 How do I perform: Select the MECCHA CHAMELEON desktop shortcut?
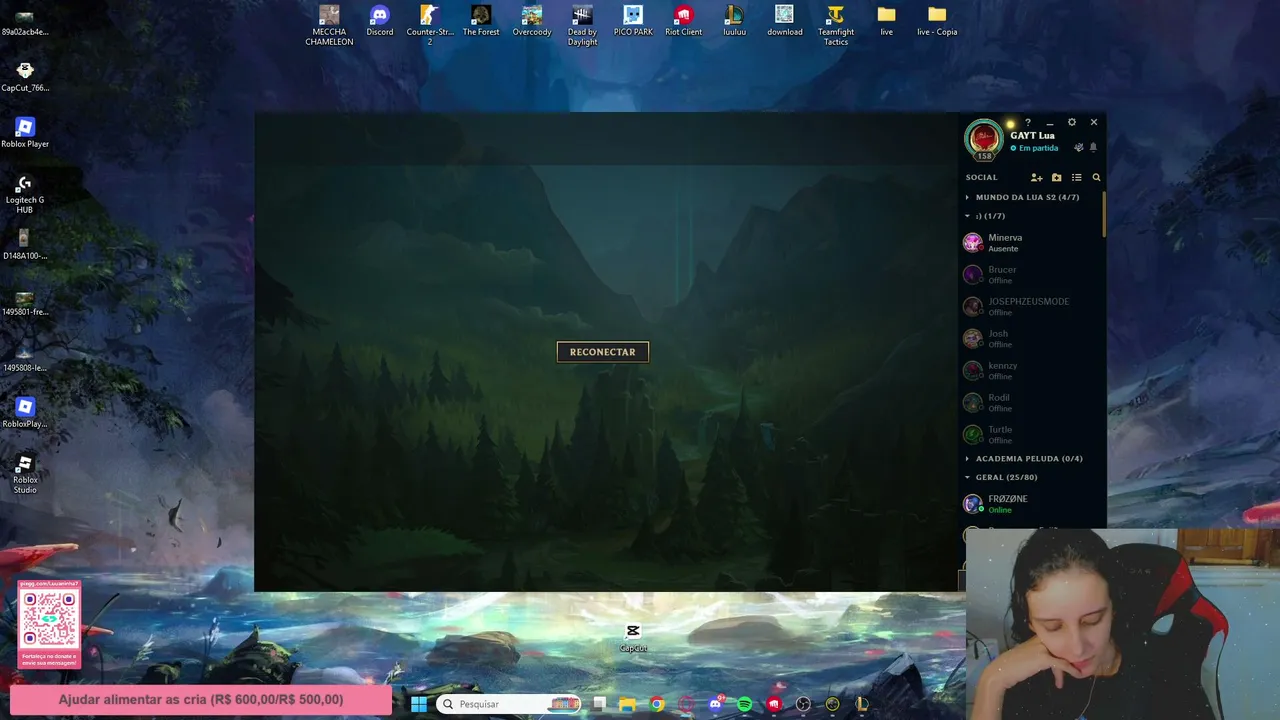coord(329,25)
